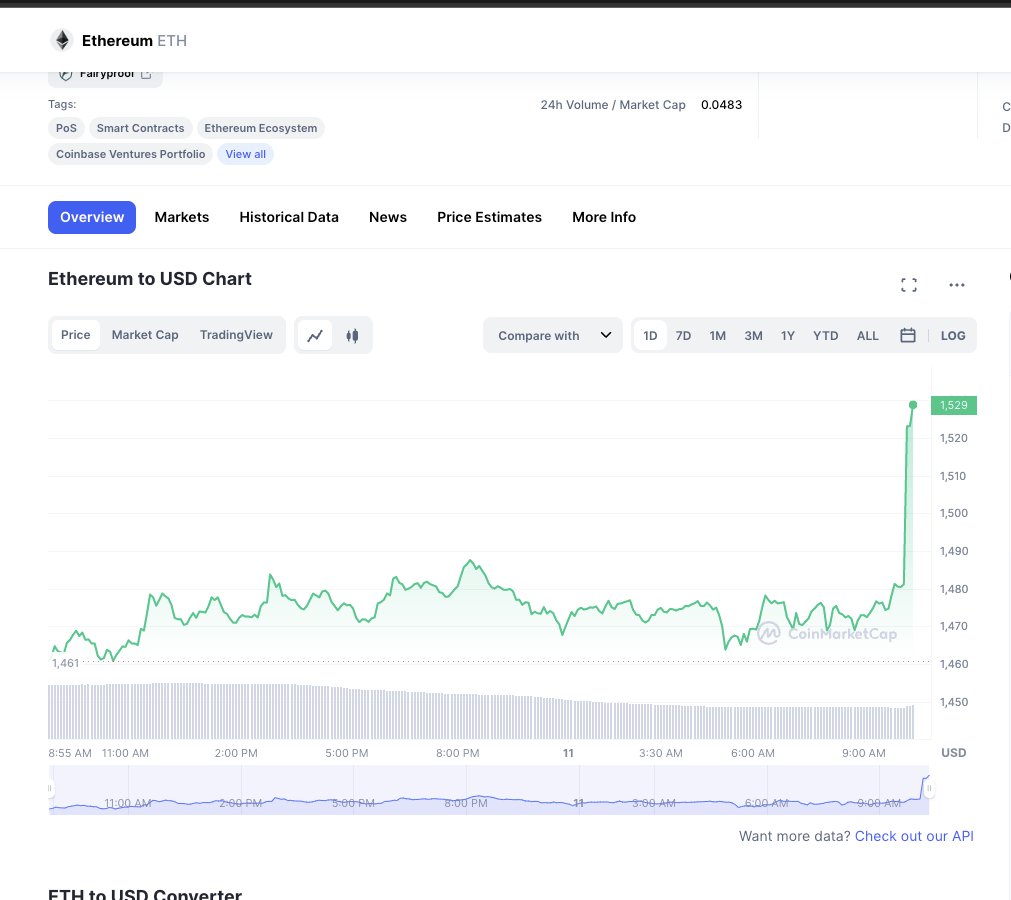Viewport: 1011px width, 900px height.
Task: Click the 24h Volume / Market Cap label
Action: 613,105
